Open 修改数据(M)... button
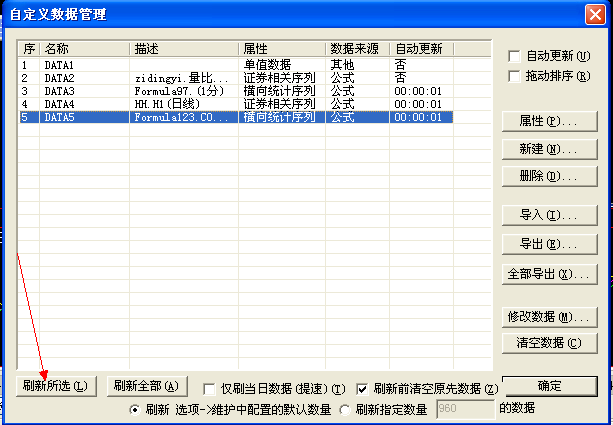Image resolution: width=613 pixels, height=425 pixels. click(550, 317)
